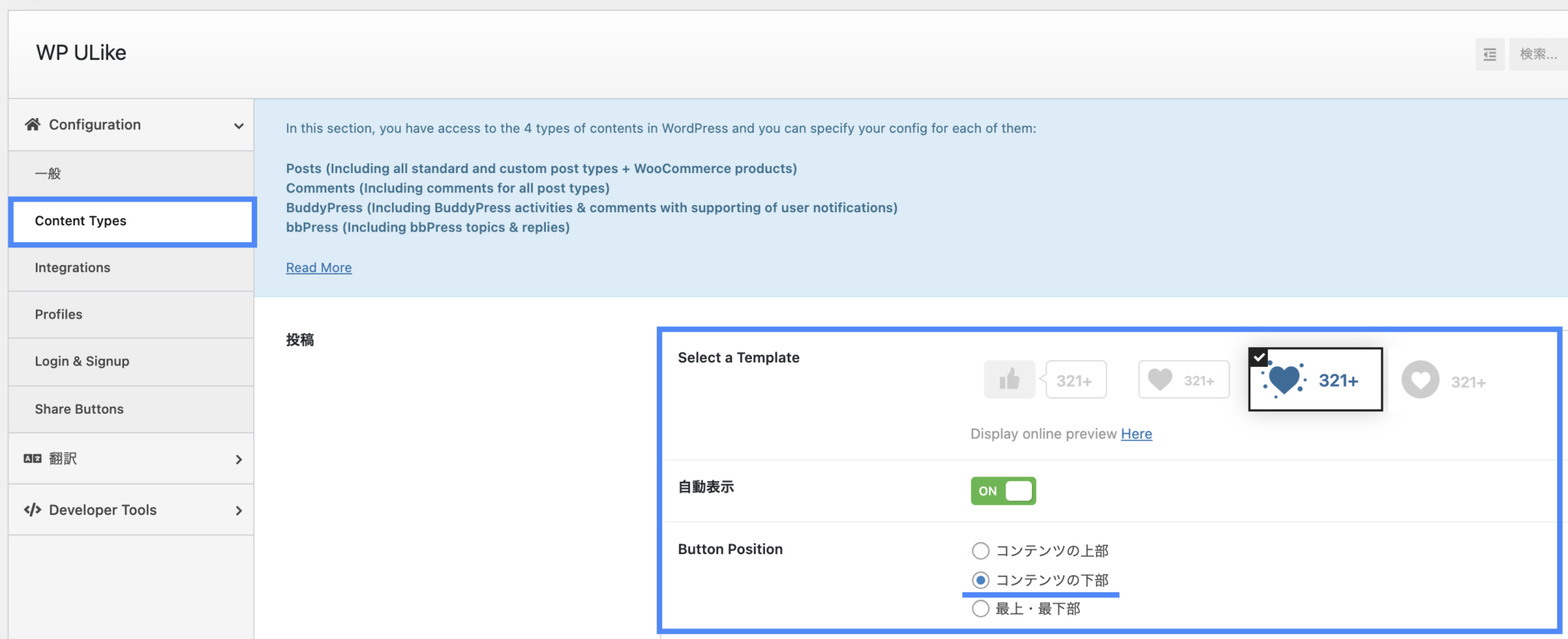Click the code icon beside Developer Tools
Screen dimensions: 1568x639
point(32,510)
